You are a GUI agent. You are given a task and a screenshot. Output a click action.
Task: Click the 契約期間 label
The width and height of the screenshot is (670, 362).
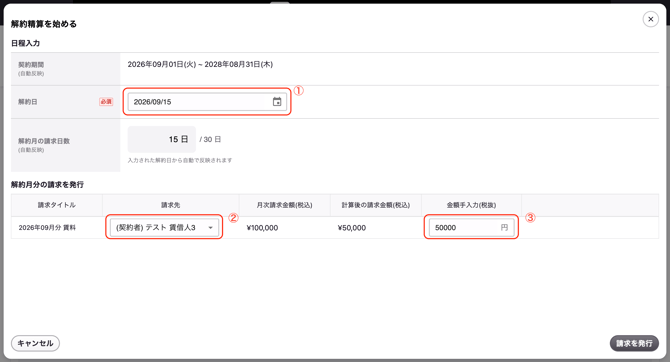click(31, 65)
